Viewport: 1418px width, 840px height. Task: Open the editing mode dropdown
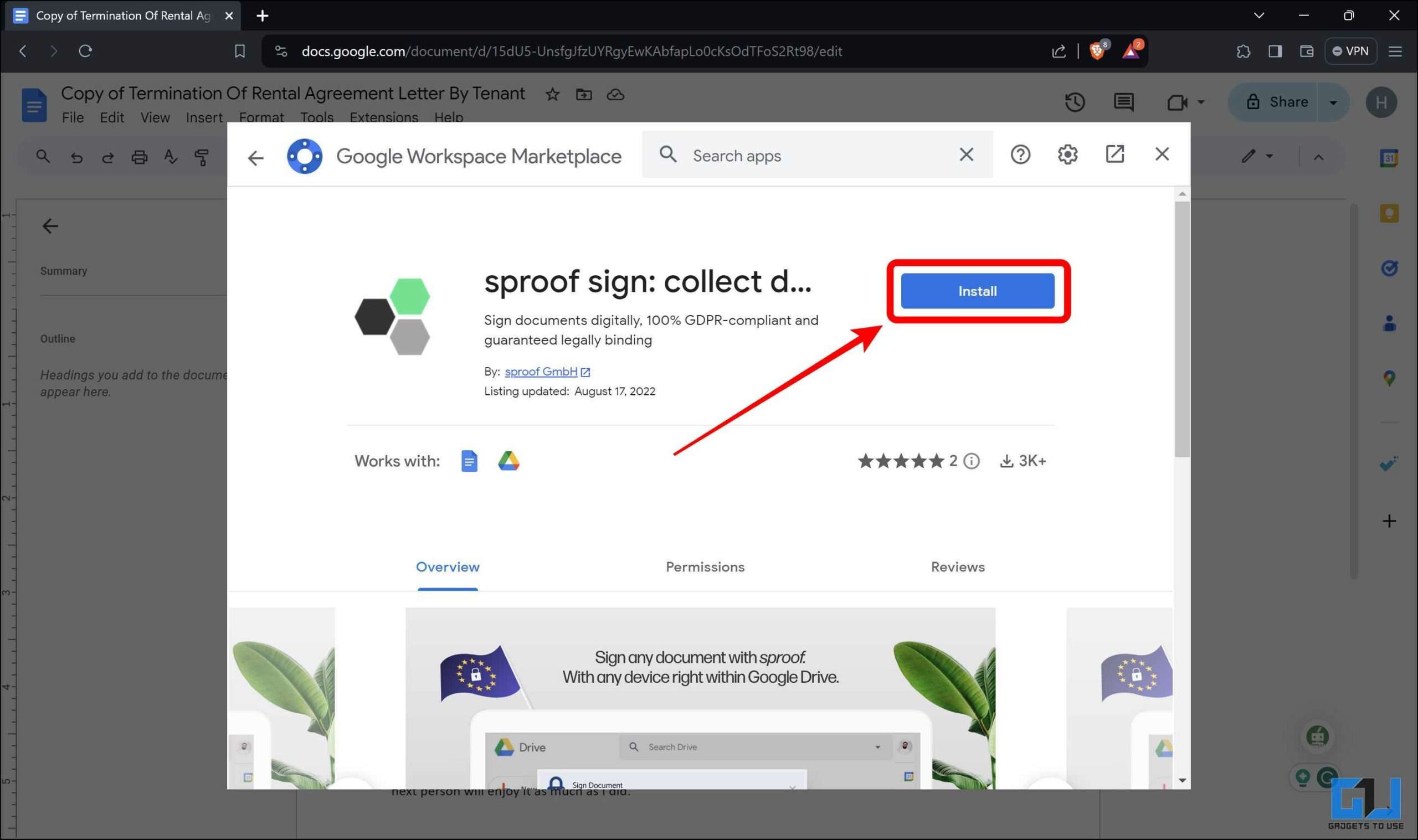[x=1257, y=156]
